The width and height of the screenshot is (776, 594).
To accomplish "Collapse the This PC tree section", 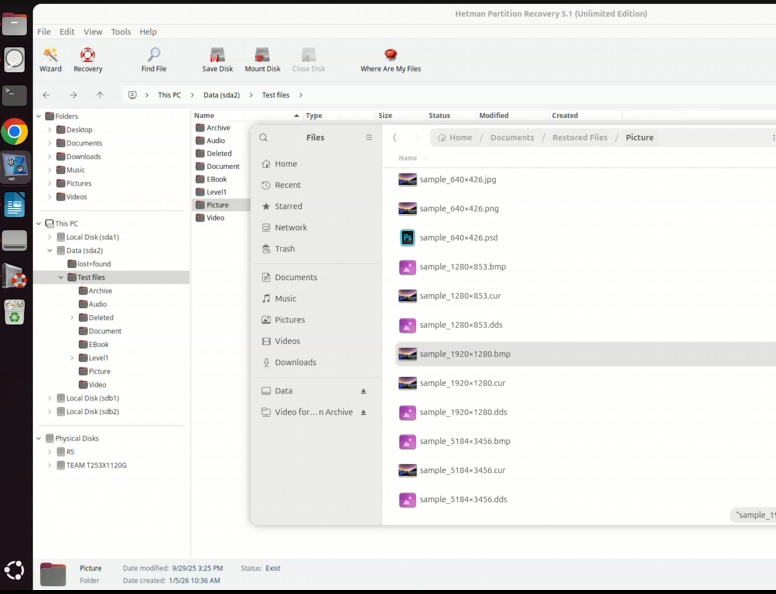I will (39, 224).
